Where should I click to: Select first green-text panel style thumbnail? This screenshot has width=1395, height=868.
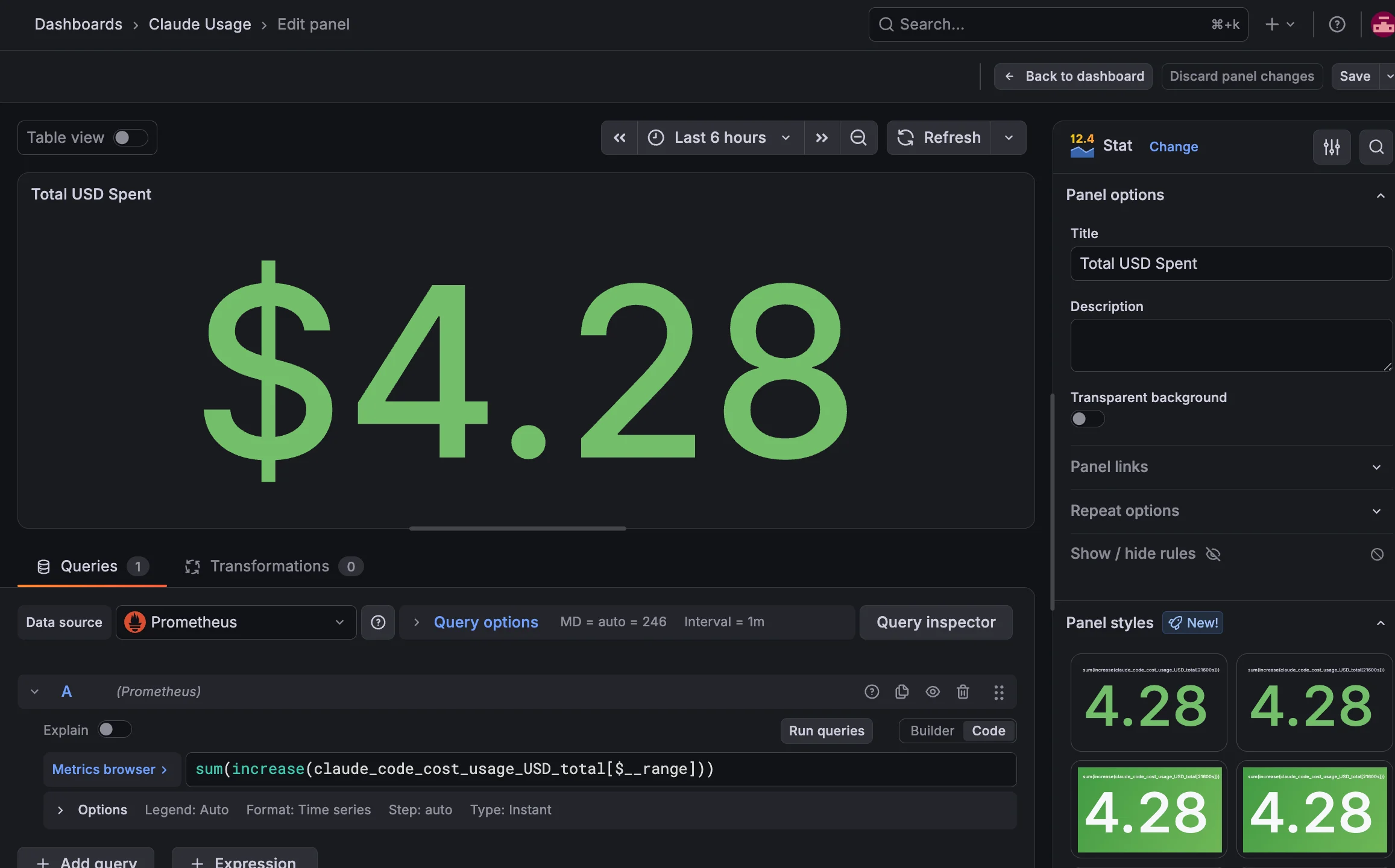click(1148, 703)
